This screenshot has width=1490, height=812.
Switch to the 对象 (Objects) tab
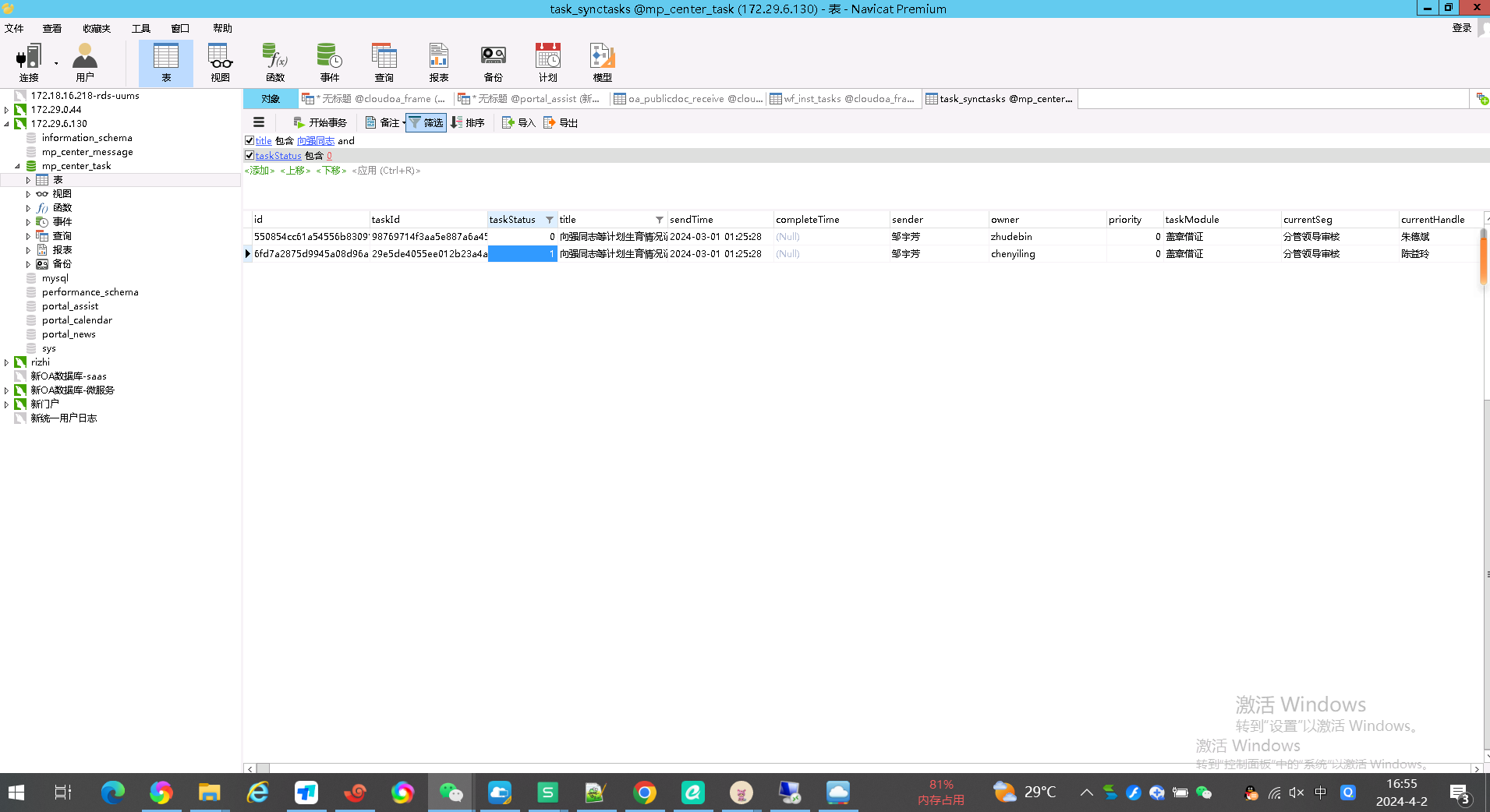click(271, 99)
